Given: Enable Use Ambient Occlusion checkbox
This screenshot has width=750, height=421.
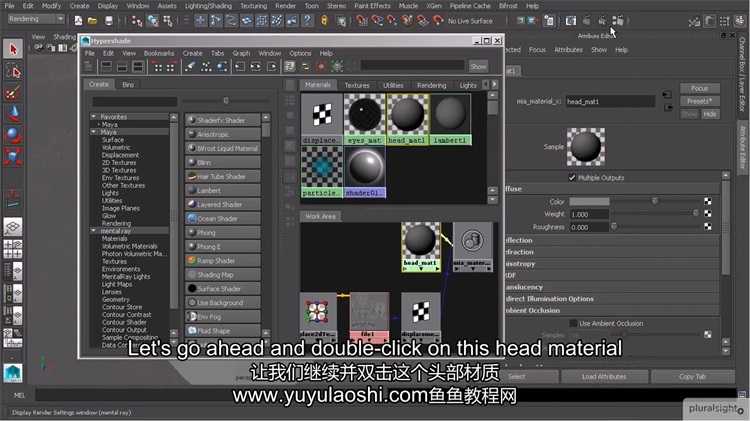Looking at the screenshot, I should [x=573, y=323].
